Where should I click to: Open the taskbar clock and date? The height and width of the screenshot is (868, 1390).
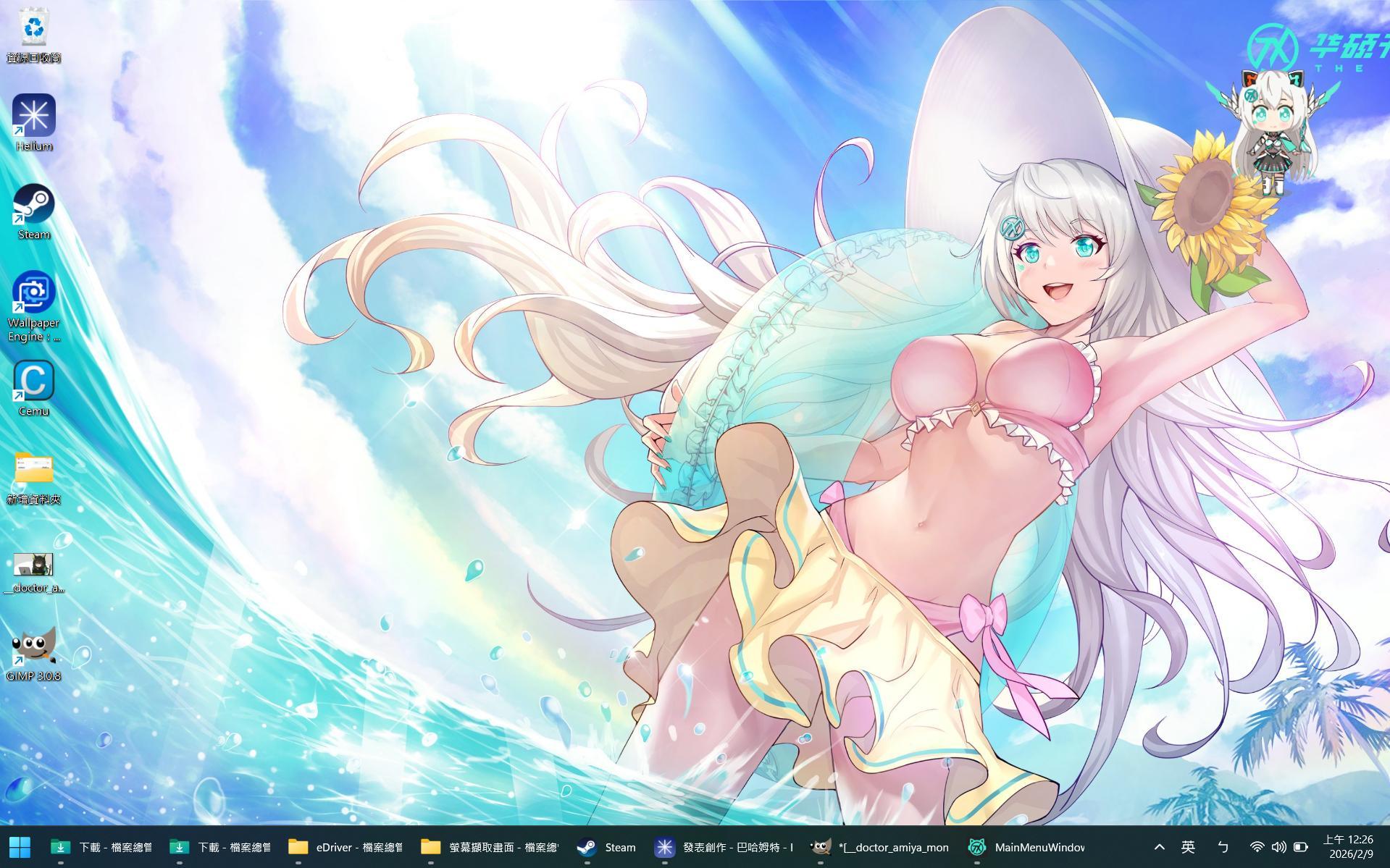[x=1348, y=847]
